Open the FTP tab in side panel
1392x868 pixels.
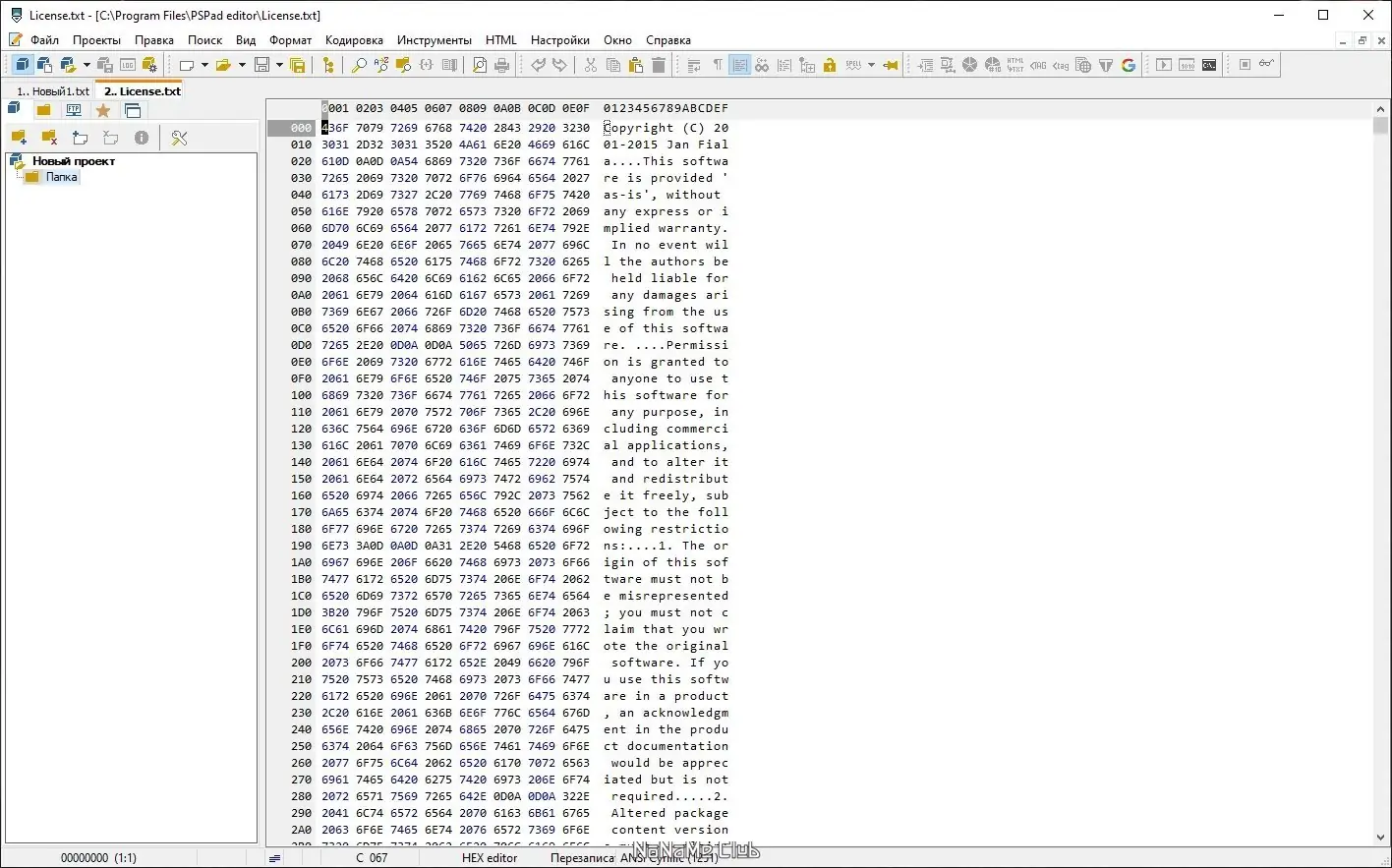click(x=74, y=110)
